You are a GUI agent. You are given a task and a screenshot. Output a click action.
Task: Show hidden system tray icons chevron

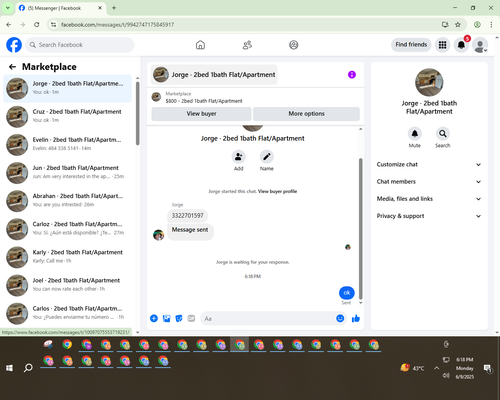(x=436, y=368)
